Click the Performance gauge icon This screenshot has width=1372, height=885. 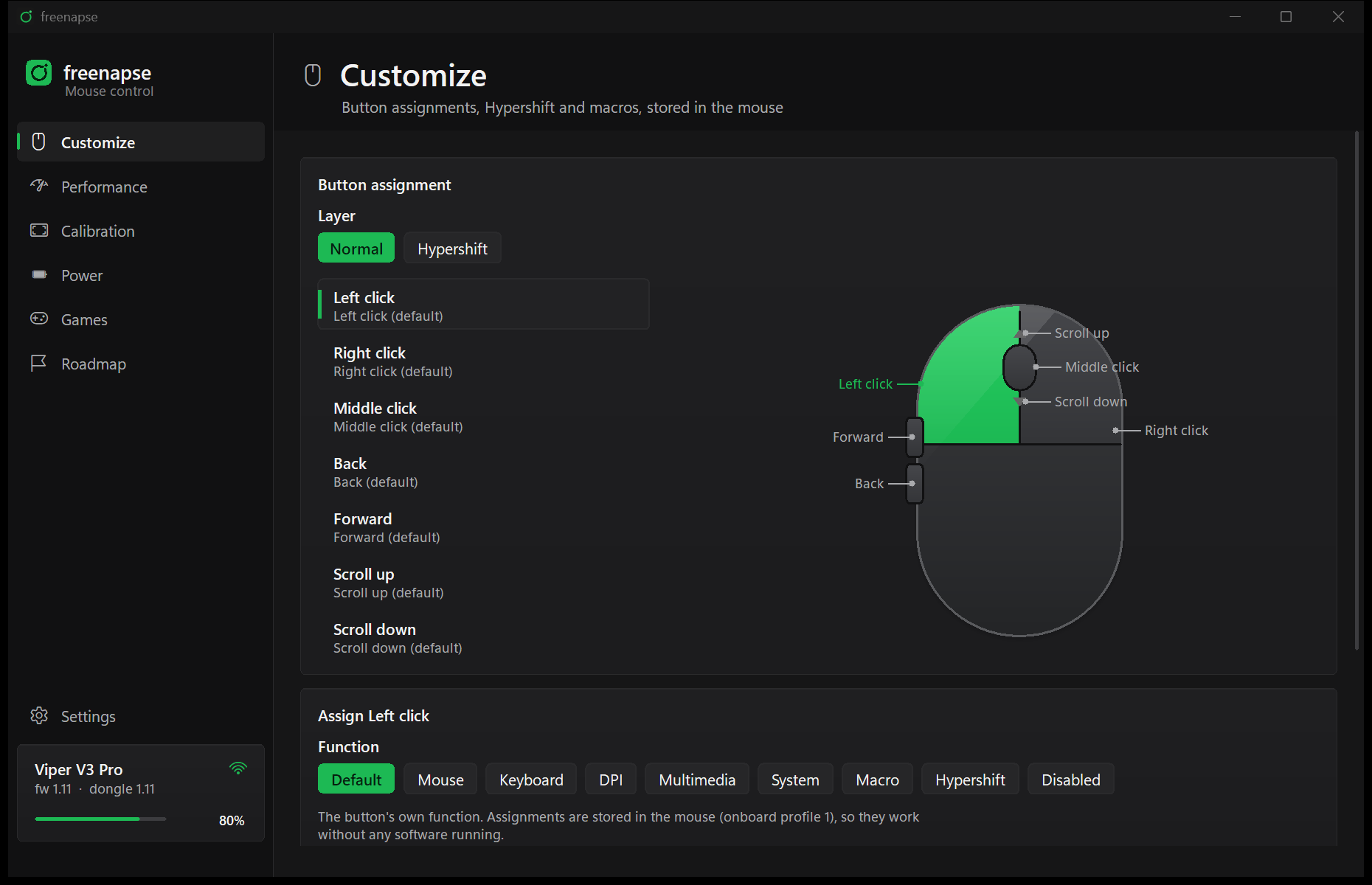[x=39, y=186]
